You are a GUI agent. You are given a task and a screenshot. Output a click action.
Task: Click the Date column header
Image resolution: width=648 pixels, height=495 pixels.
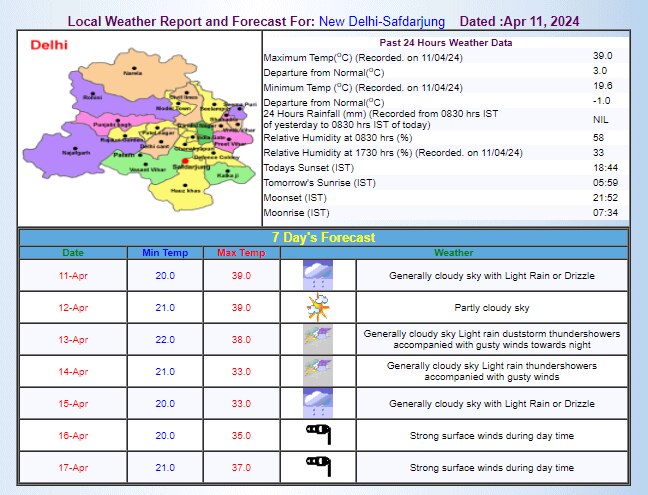(x=73, y=253)
